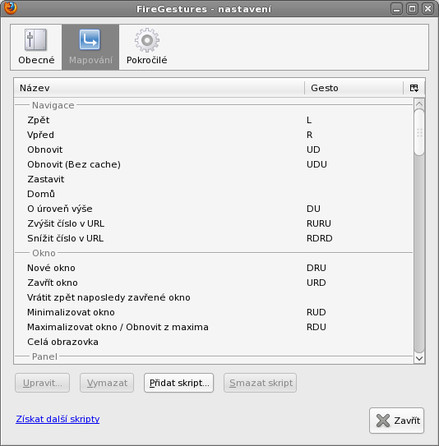The image size is (439, 446).
Task: Open the Pokročilé gear tab
Action: click(147, 47)
